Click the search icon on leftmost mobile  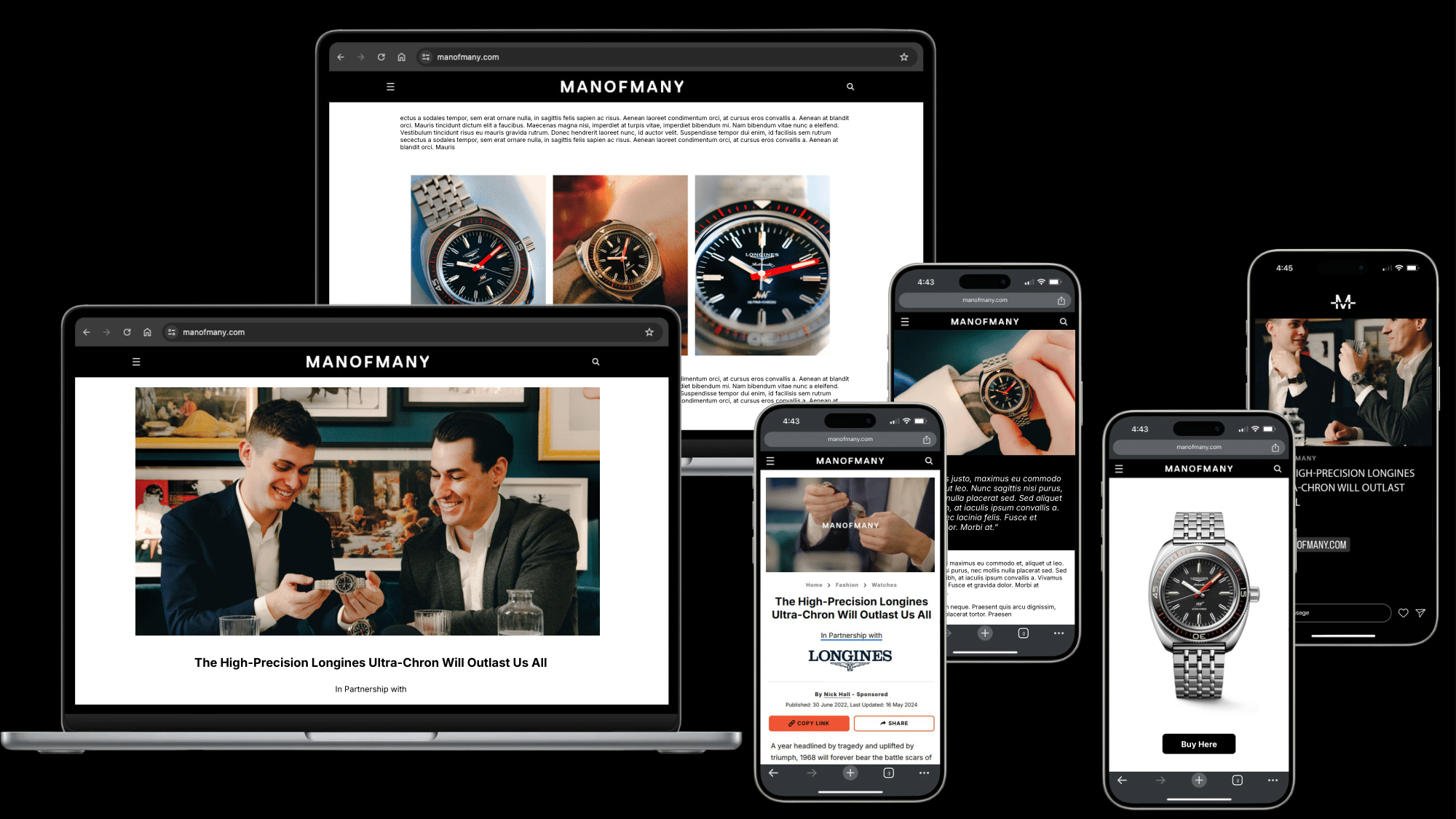[928, 460]
